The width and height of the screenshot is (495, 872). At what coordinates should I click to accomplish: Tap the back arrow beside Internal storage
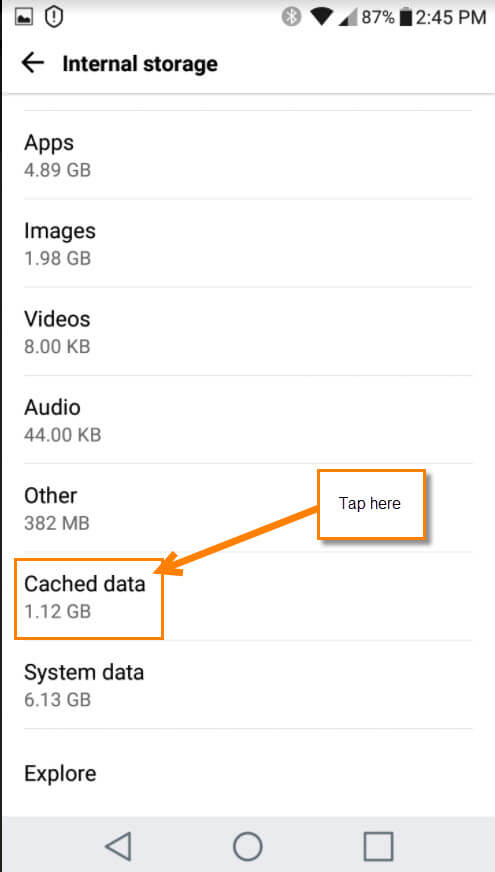[32, 63]
